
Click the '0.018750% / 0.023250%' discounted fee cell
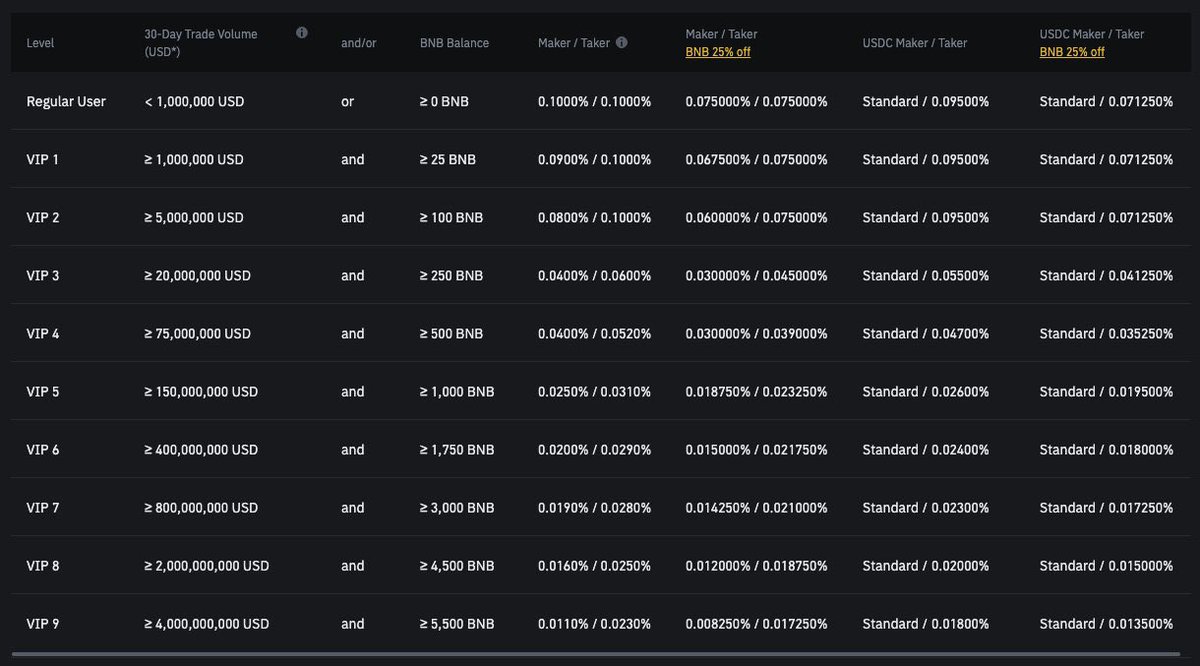tap(757, 391)
